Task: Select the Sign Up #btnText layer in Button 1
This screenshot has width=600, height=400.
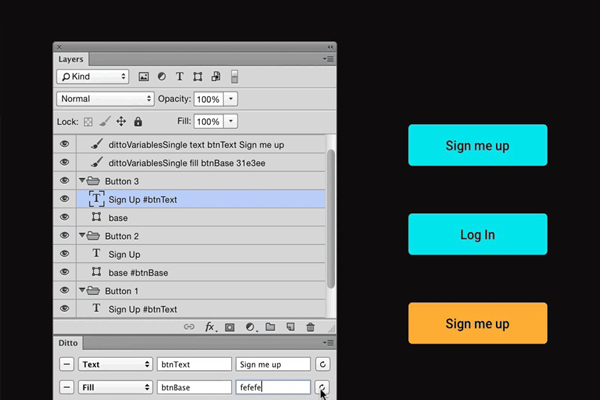Action: pos(201,309)
